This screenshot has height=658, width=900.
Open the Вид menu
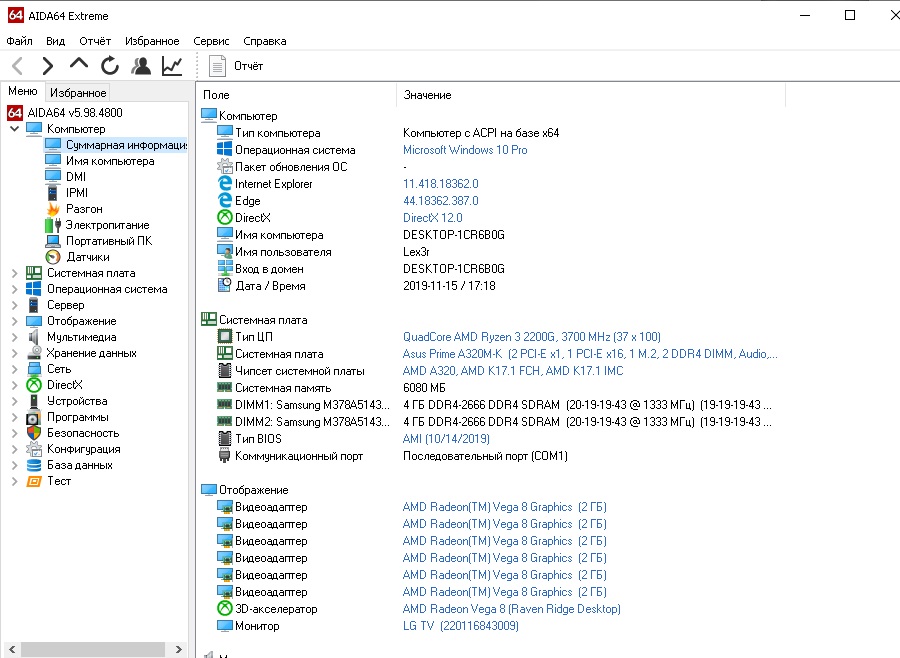(56, 41)
